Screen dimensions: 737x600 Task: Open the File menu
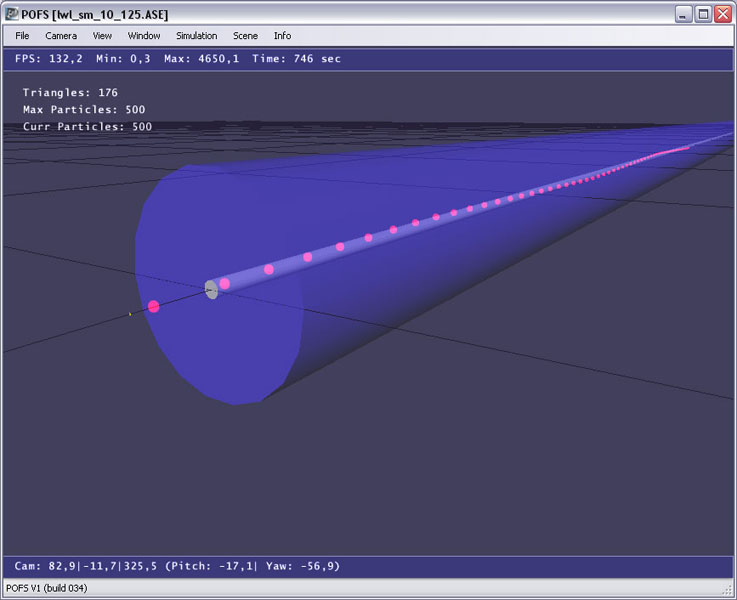click(22, 36)
